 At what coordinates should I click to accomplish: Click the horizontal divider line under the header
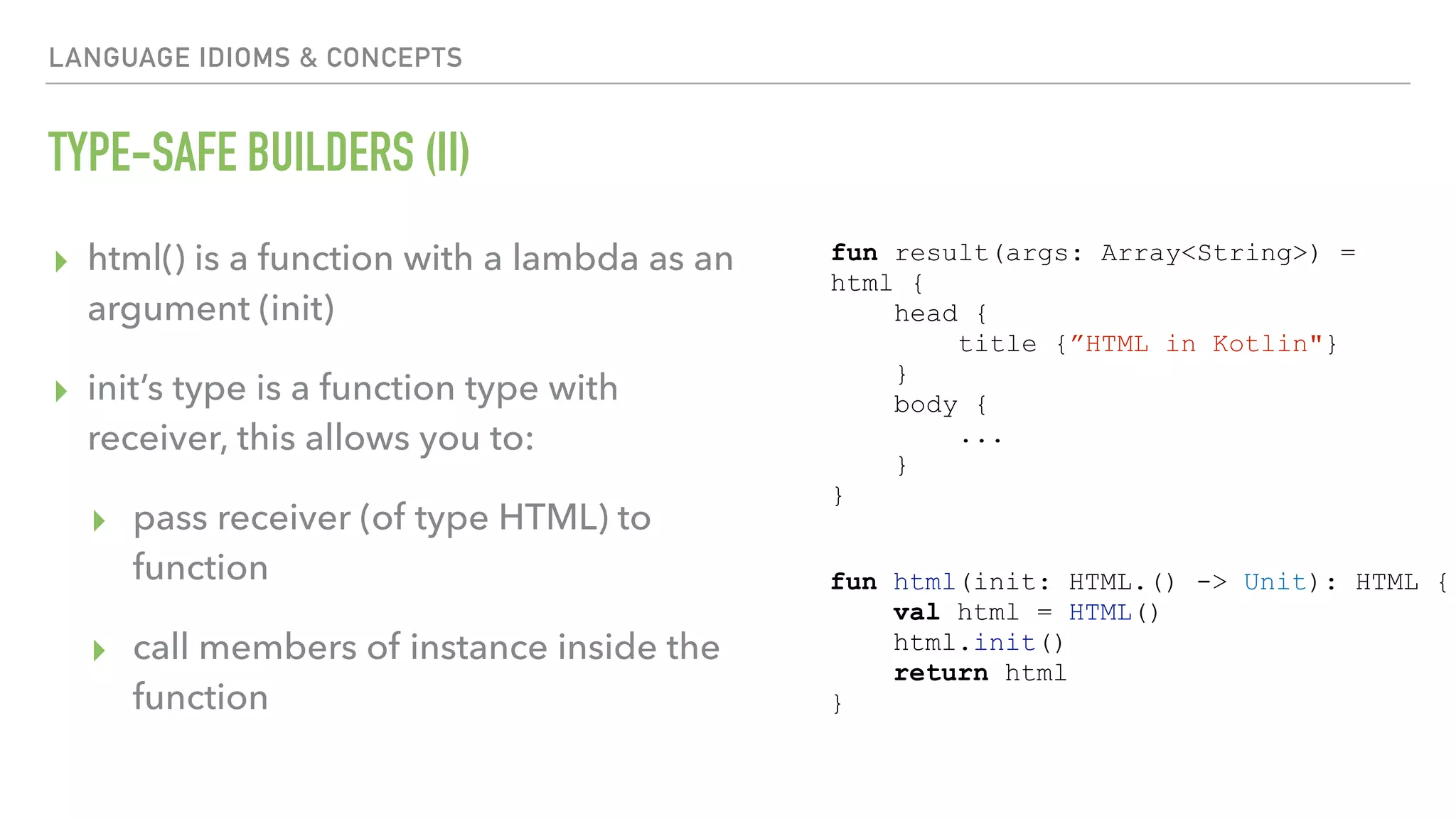(x=727, y=84)
